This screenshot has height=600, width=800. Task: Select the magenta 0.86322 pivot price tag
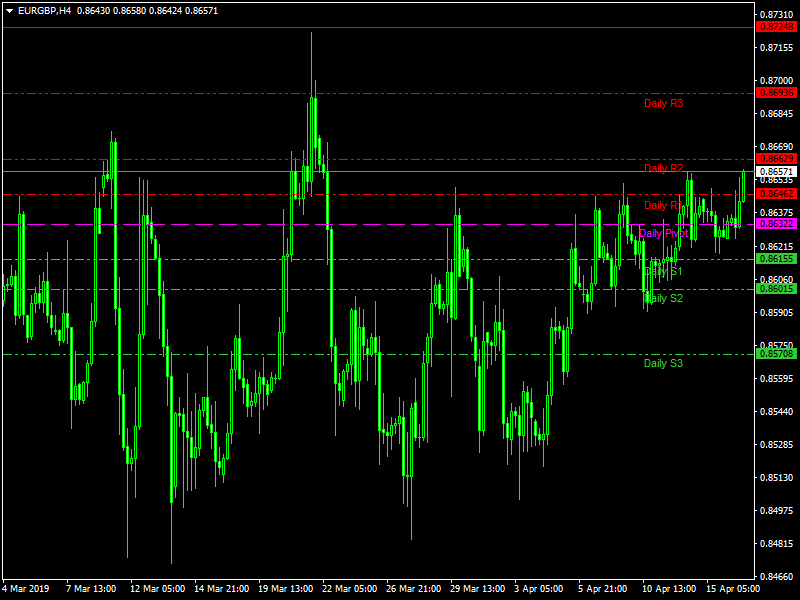[776, 224]
